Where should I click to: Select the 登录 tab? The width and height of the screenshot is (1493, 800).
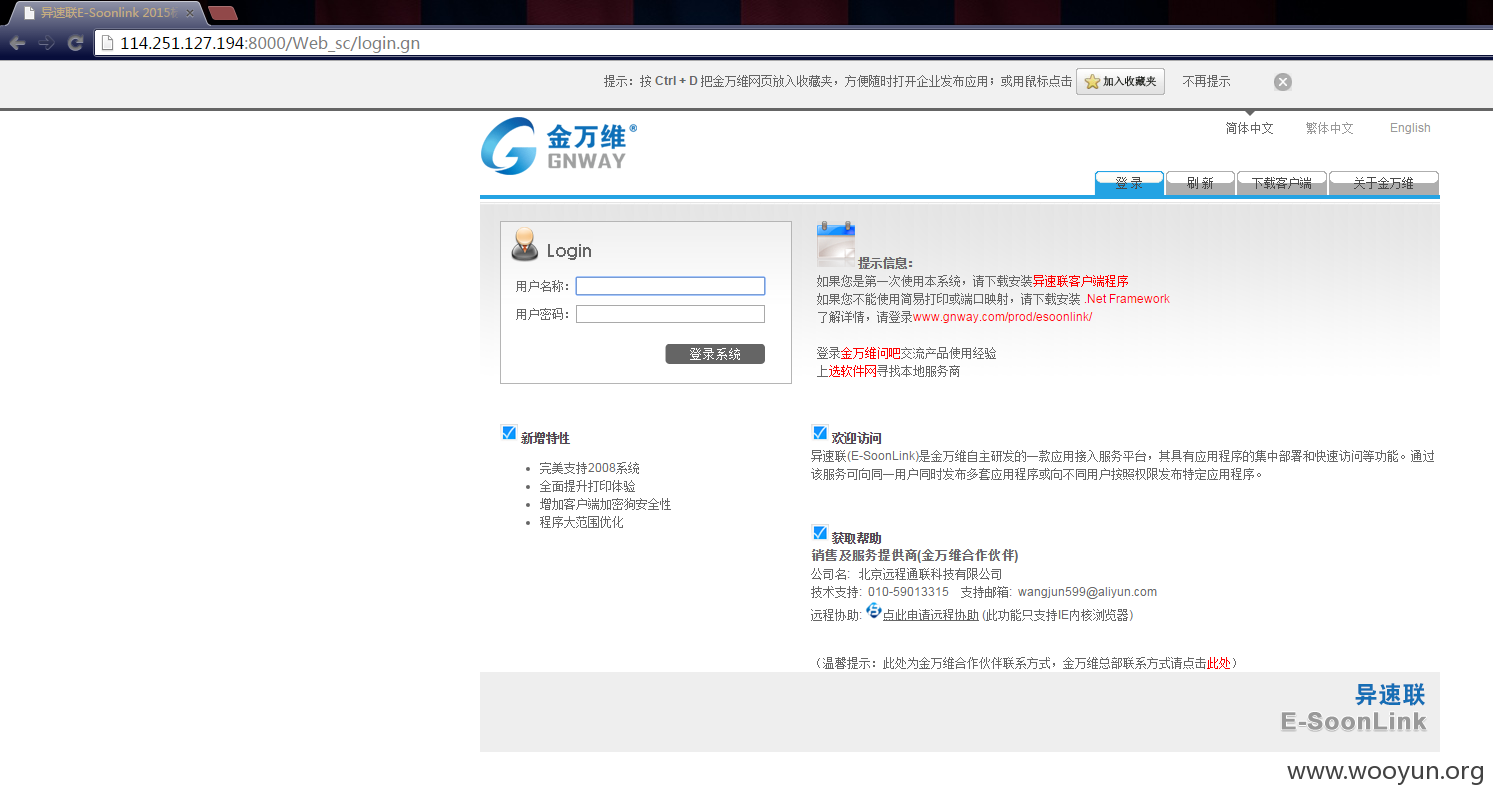coord(1129,183)
